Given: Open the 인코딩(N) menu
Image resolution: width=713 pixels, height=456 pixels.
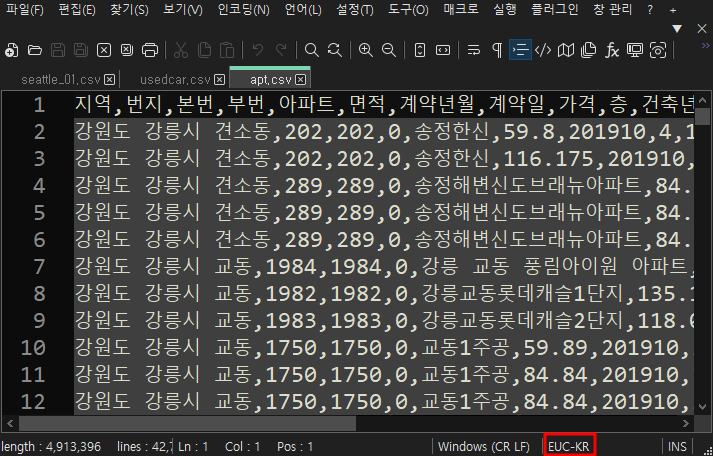Looking at the screenshot, I should coord(244,10).
